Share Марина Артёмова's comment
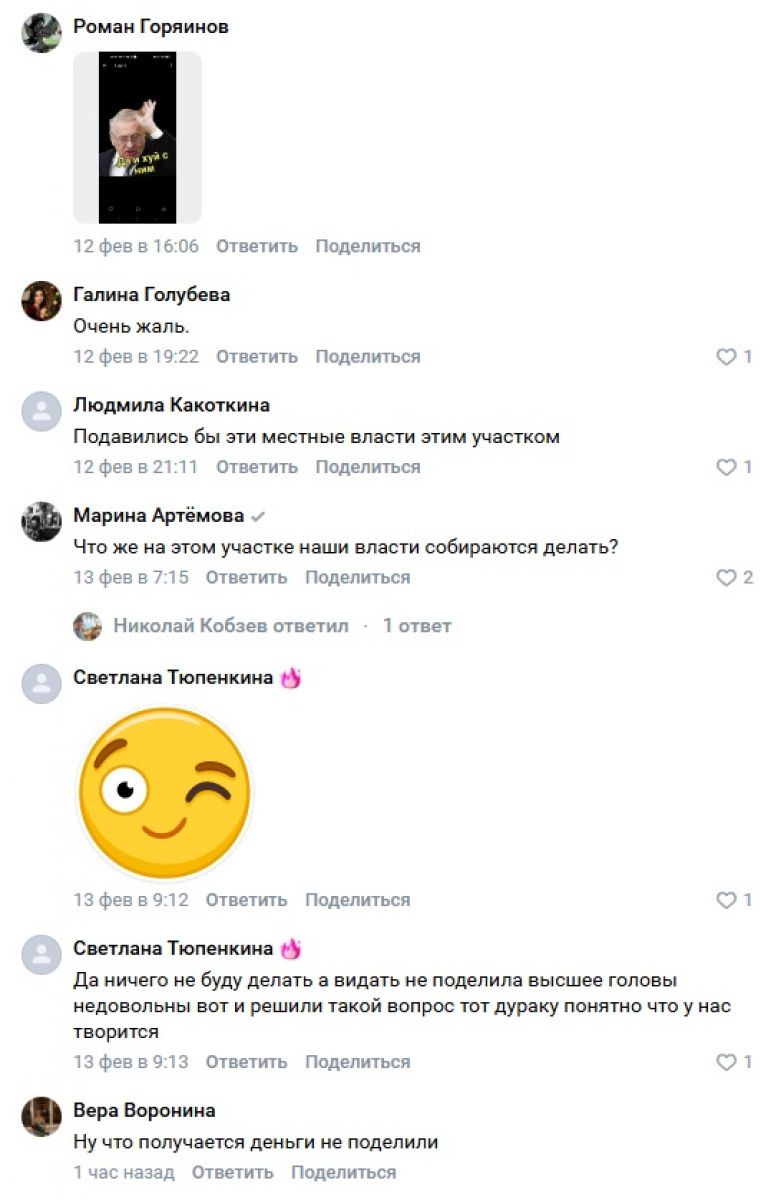Screen dimensions: 771x1200 357,578
